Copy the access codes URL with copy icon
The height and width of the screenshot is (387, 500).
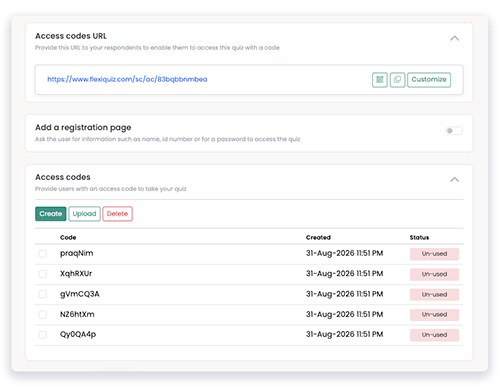tap(397, 80)
